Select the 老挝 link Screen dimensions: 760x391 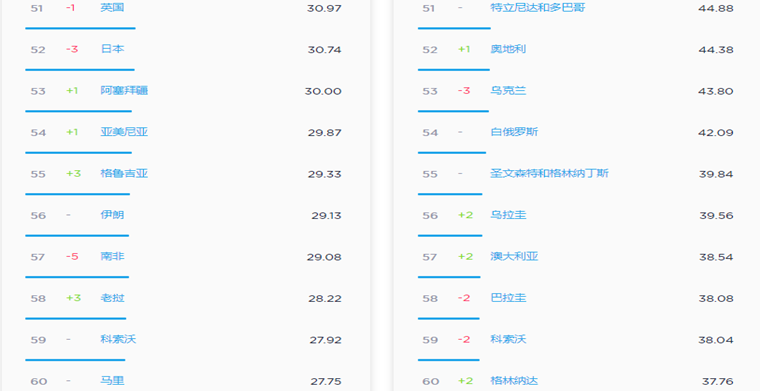click(112, 298)
